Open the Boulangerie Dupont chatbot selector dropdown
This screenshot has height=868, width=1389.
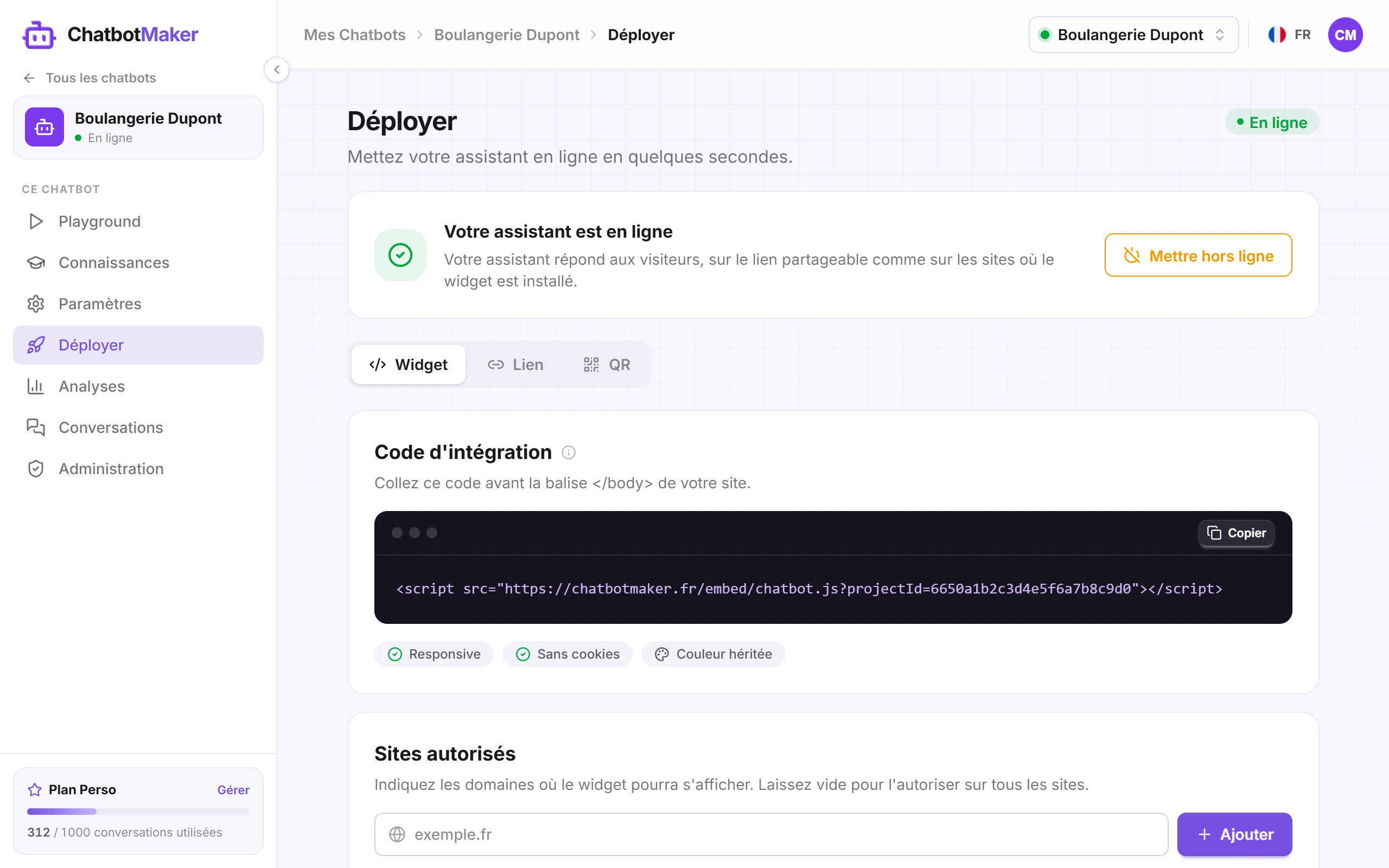point(1133,35)
